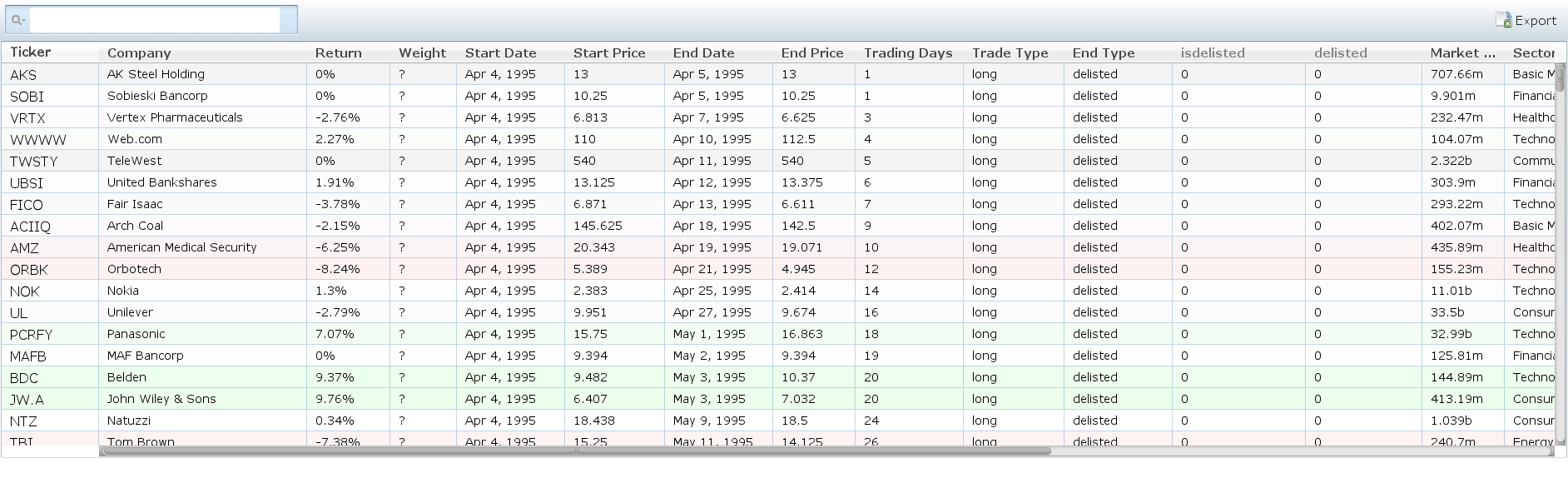The width and height of the screenshot is (1568, 478).
Task: Click the Sector column header
Action: point(1534,52)
